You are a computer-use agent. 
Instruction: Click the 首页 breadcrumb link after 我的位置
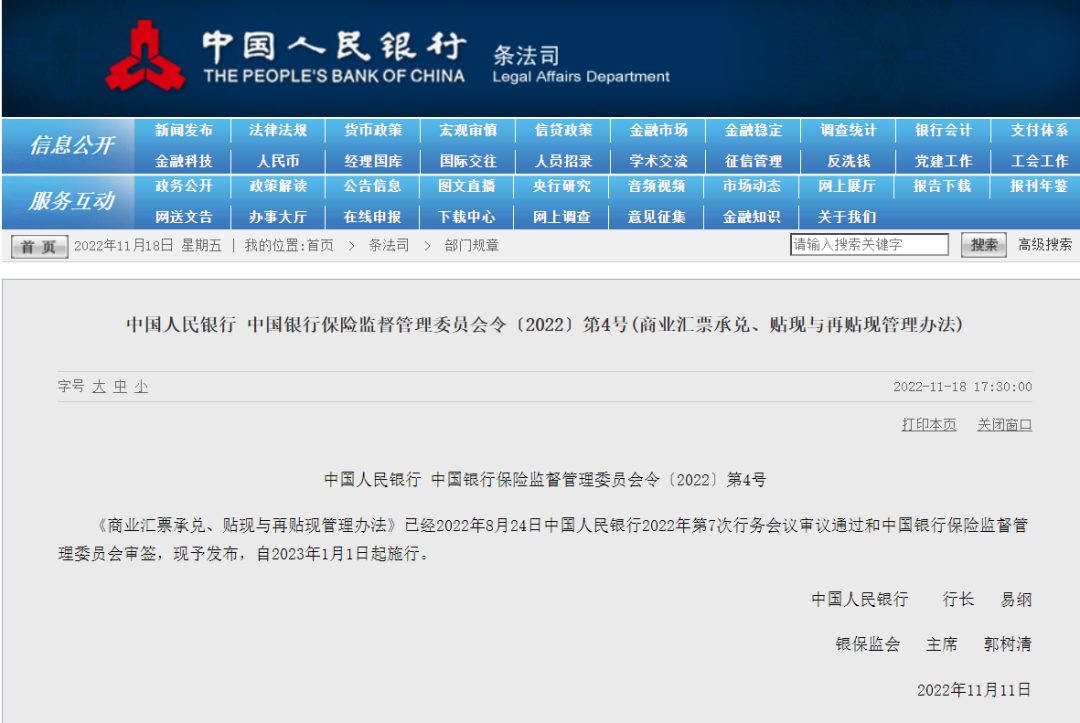coord(320,245)
